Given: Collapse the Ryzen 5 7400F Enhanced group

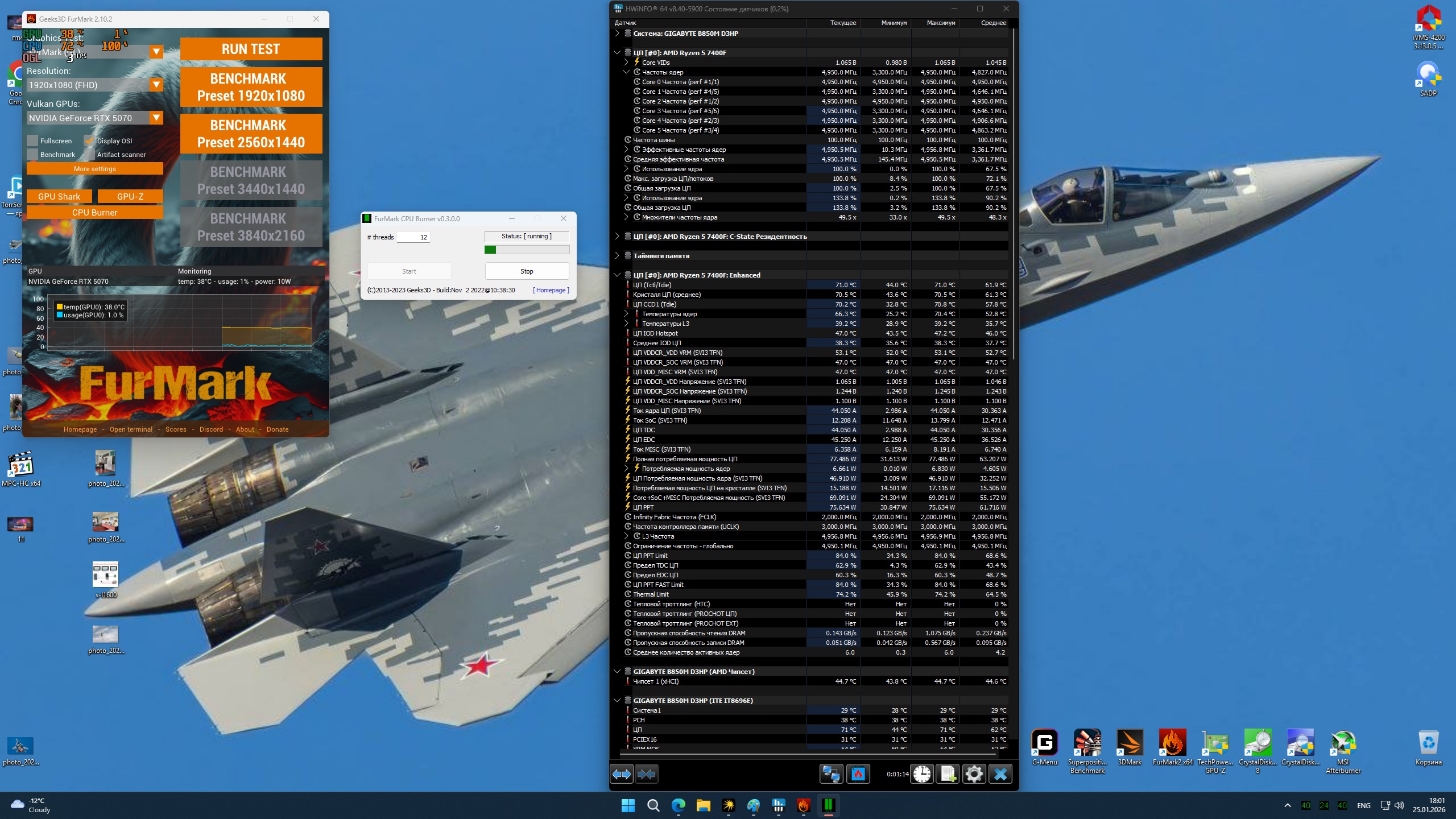Looking at the screenshot, I should (x=617, y=275).
